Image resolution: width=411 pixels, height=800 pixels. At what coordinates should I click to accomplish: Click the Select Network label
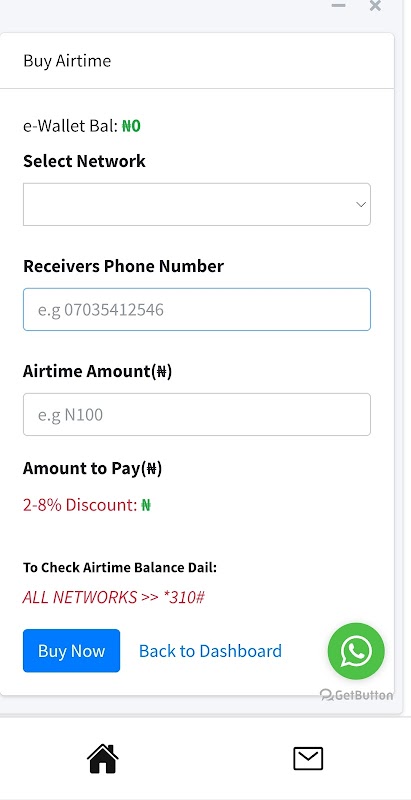[84, 161]
